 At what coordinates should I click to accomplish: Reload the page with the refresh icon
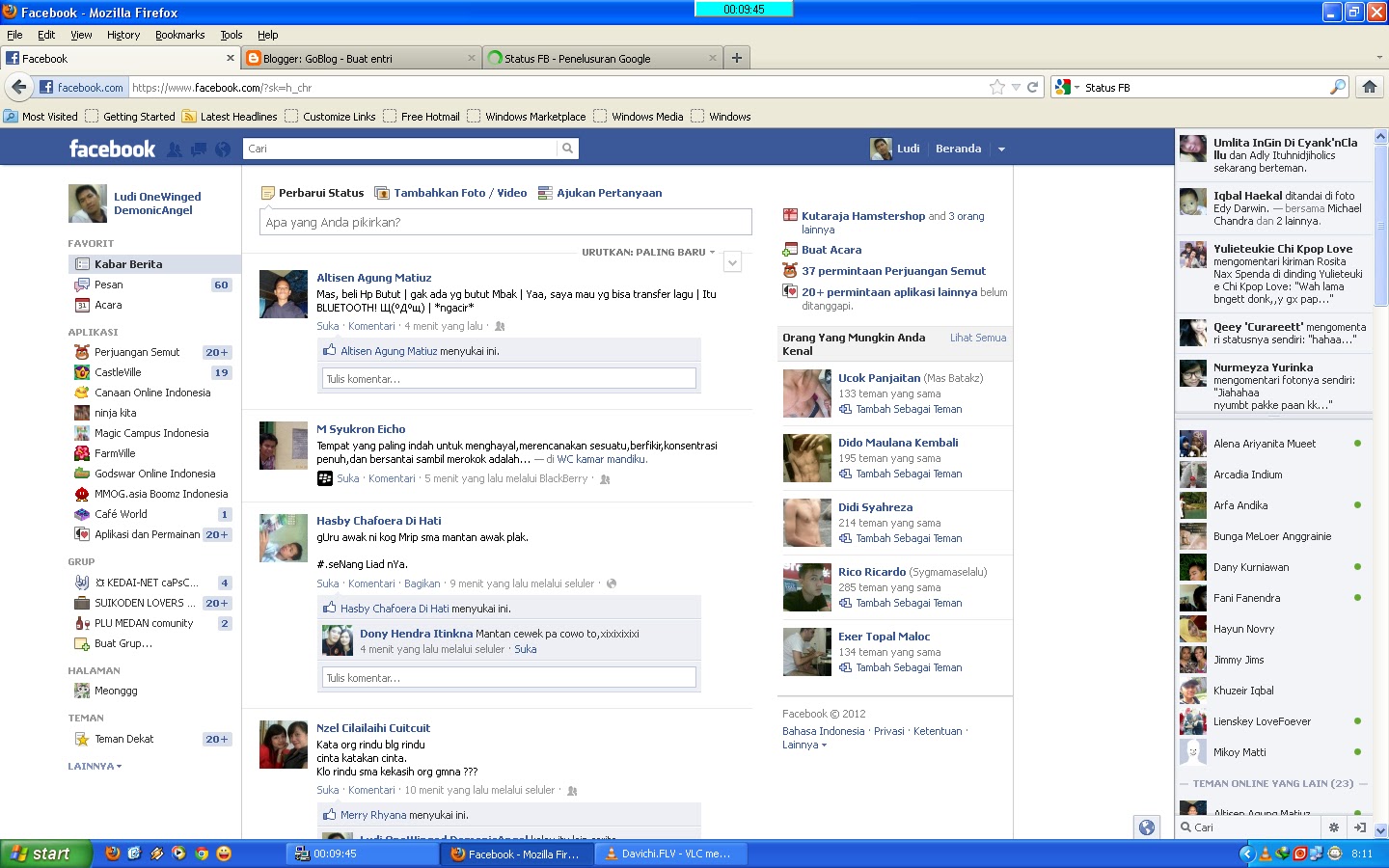tap(1032, 88)
